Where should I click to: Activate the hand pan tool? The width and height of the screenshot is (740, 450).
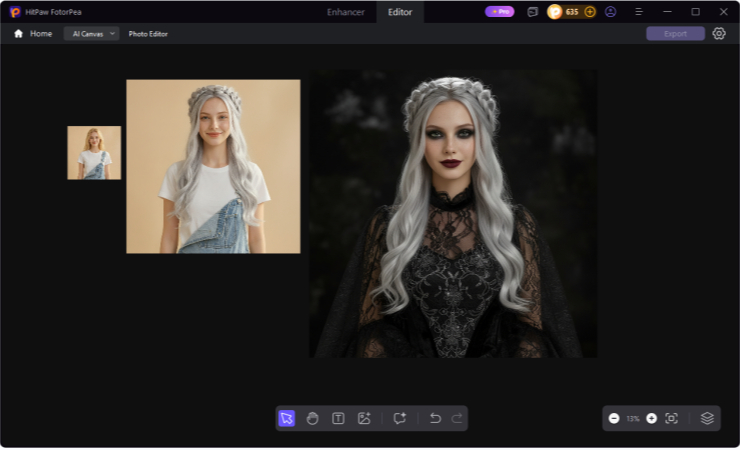click(312, 418)
